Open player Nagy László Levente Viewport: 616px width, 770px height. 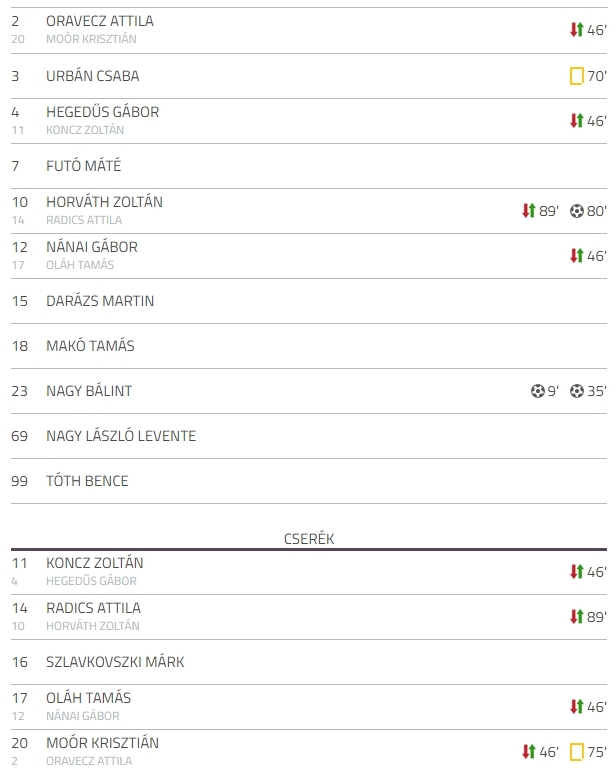point(121,436)
